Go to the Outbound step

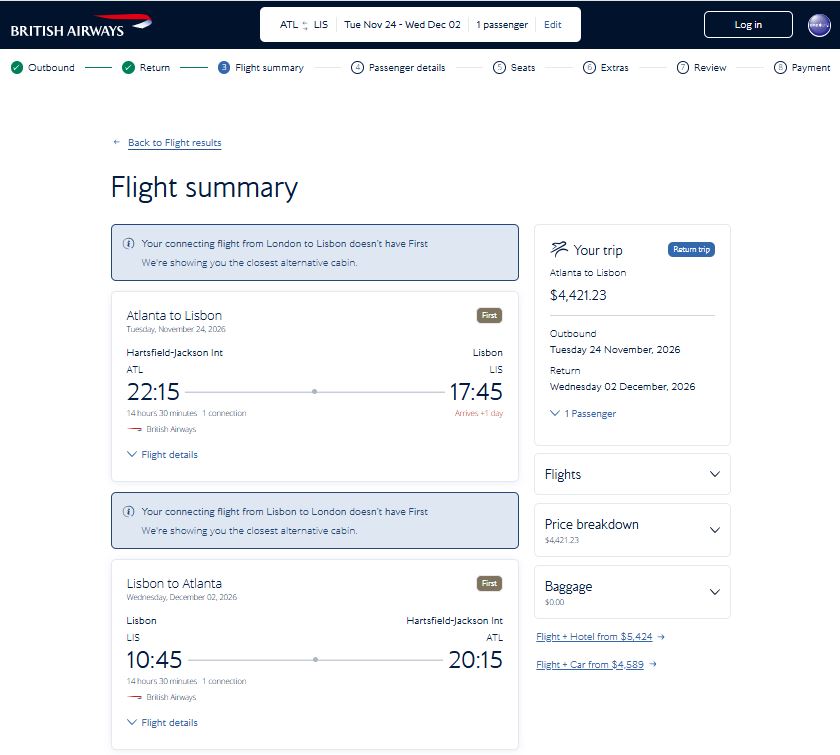pos(43,68)
